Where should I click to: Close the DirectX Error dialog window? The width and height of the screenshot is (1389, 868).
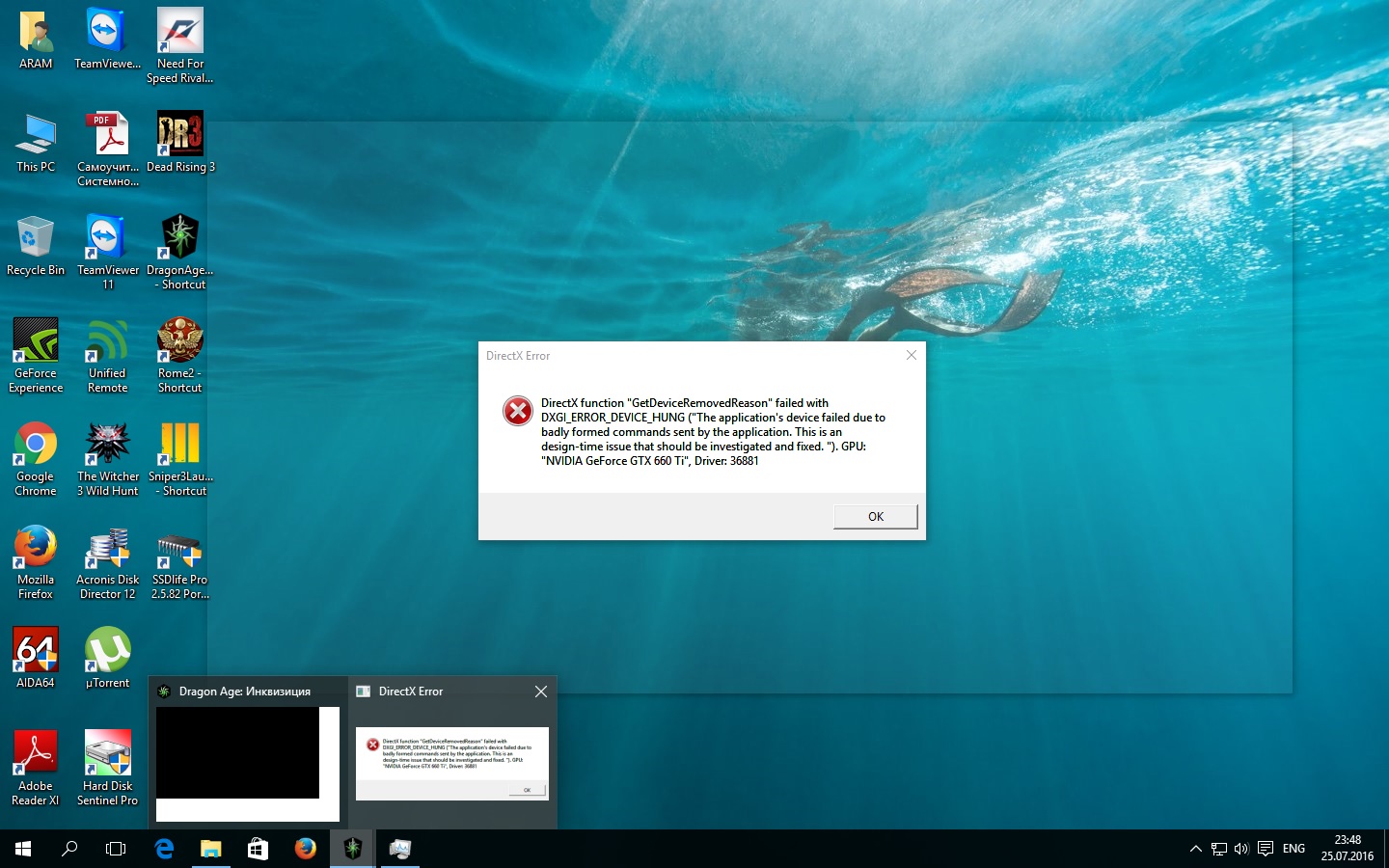pyautogui.click(x=912, y=356)
